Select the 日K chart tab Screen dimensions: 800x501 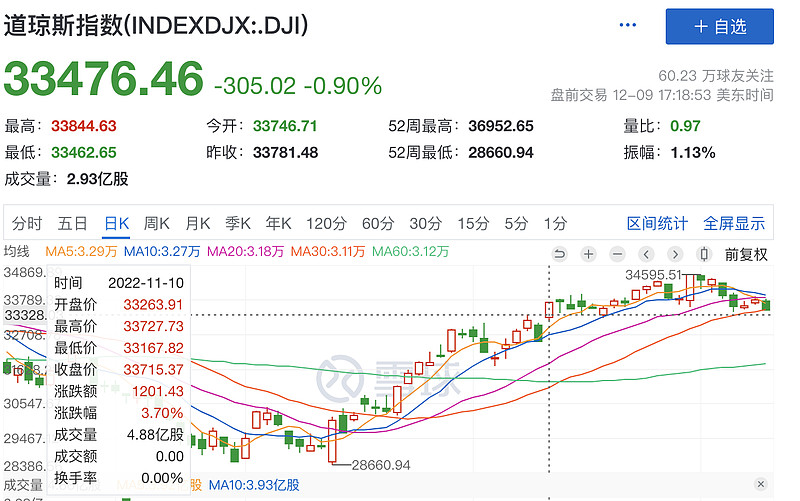116,223
